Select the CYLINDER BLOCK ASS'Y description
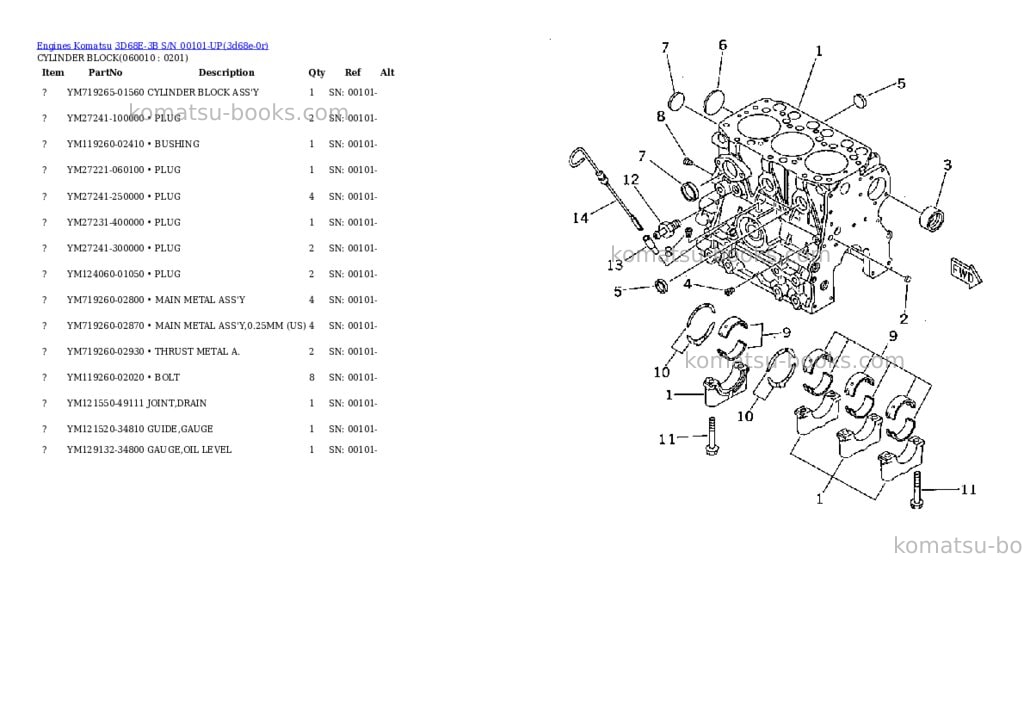This screenshot has height=725, width=1024. pos(203,93)
